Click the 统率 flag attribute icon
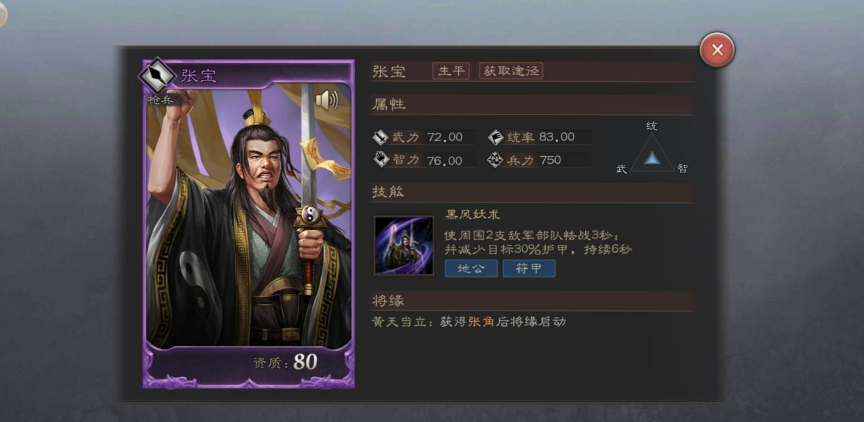This screenshot has height=422, width=864. (x=495, y=137)
